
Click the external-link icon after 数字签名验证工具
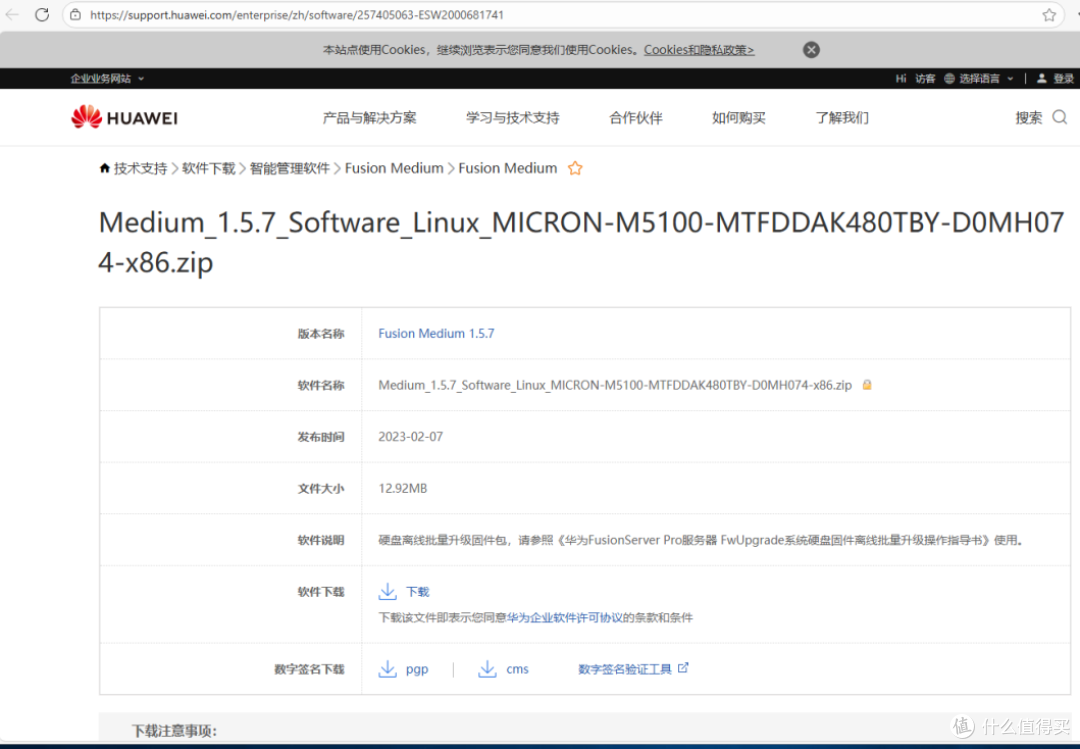[683, 668]
